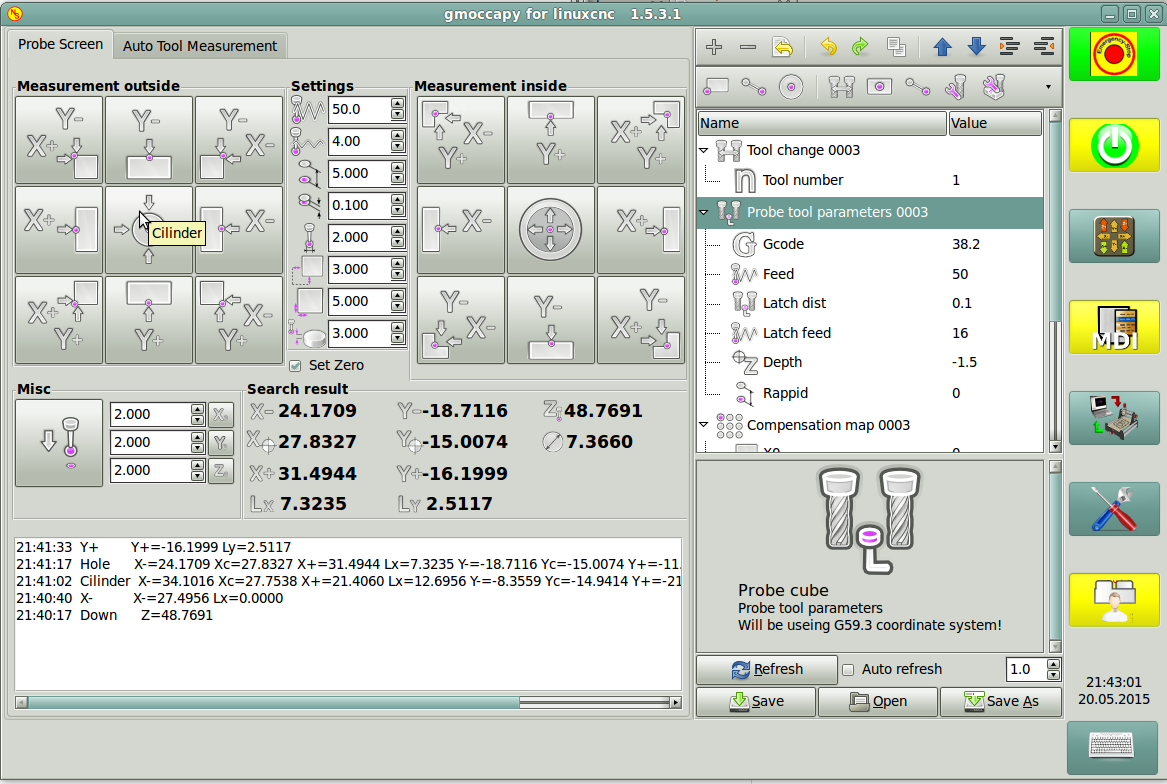Click the Emergency Stop button

[1113, 55]
